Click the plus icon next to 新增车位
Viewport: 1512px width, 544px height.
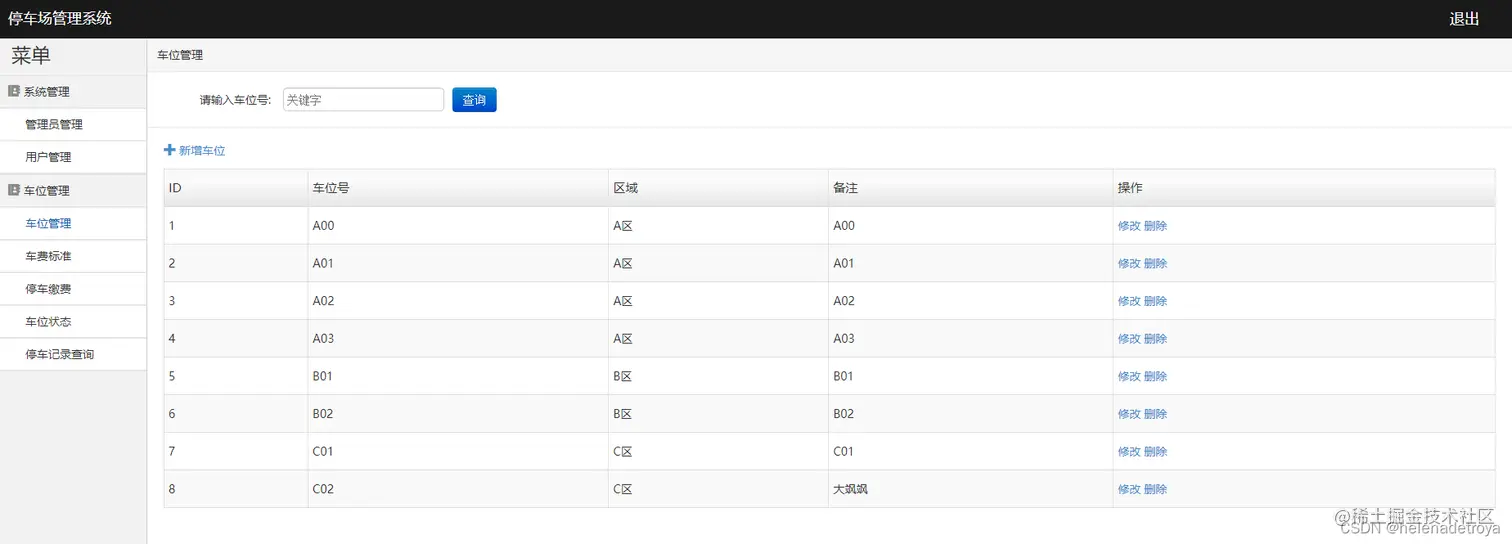point(169,150)
